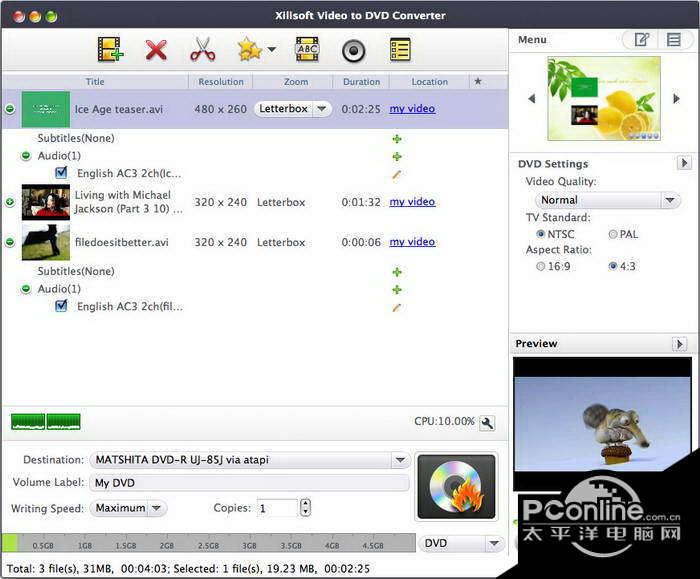The image size is (700, 579).
Task: Open the ABC subtitle film tool
Action: pos(308,49)
